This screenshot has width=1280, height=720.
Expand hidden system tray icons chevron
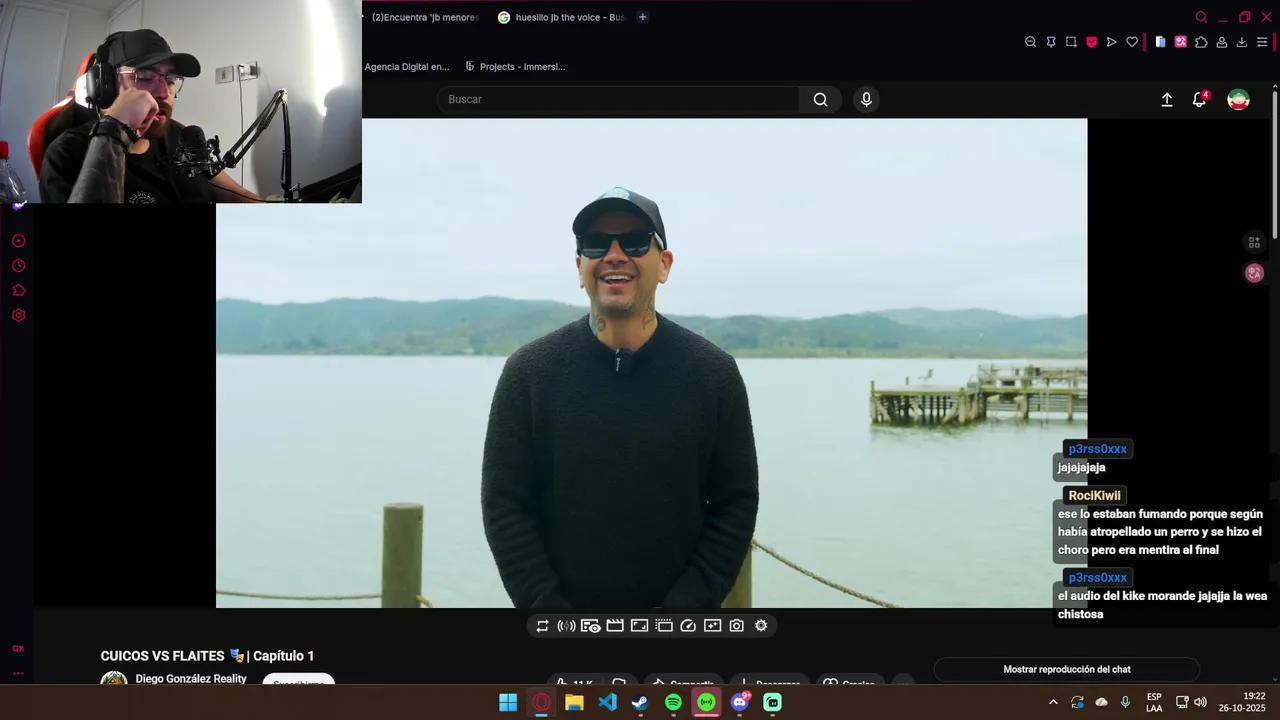click(1053, 702)
